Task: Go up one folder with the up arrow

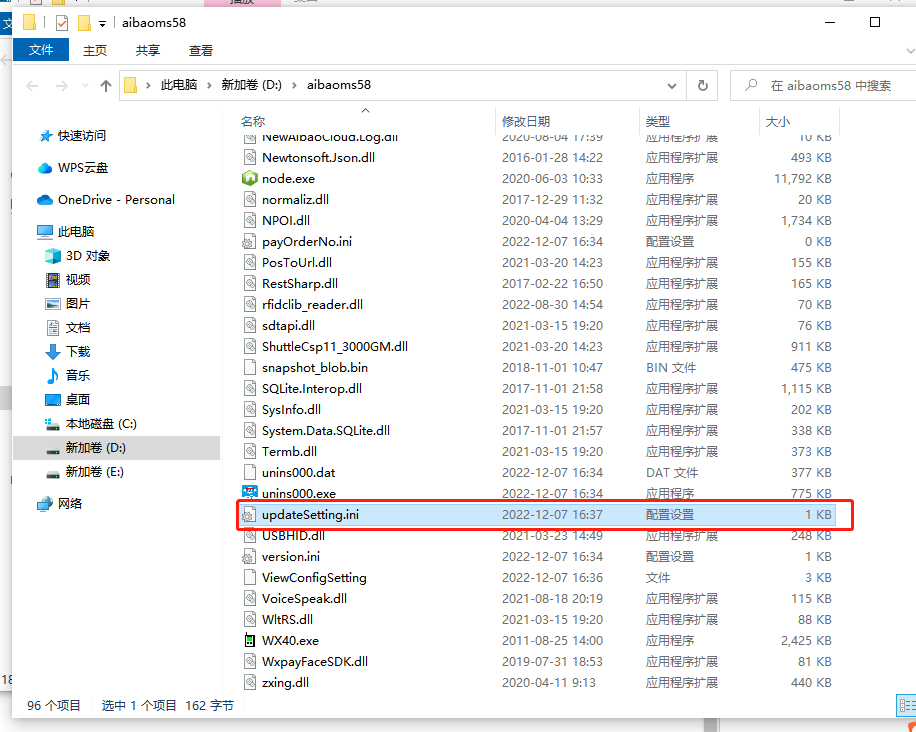Action: (x=106, y=86)
